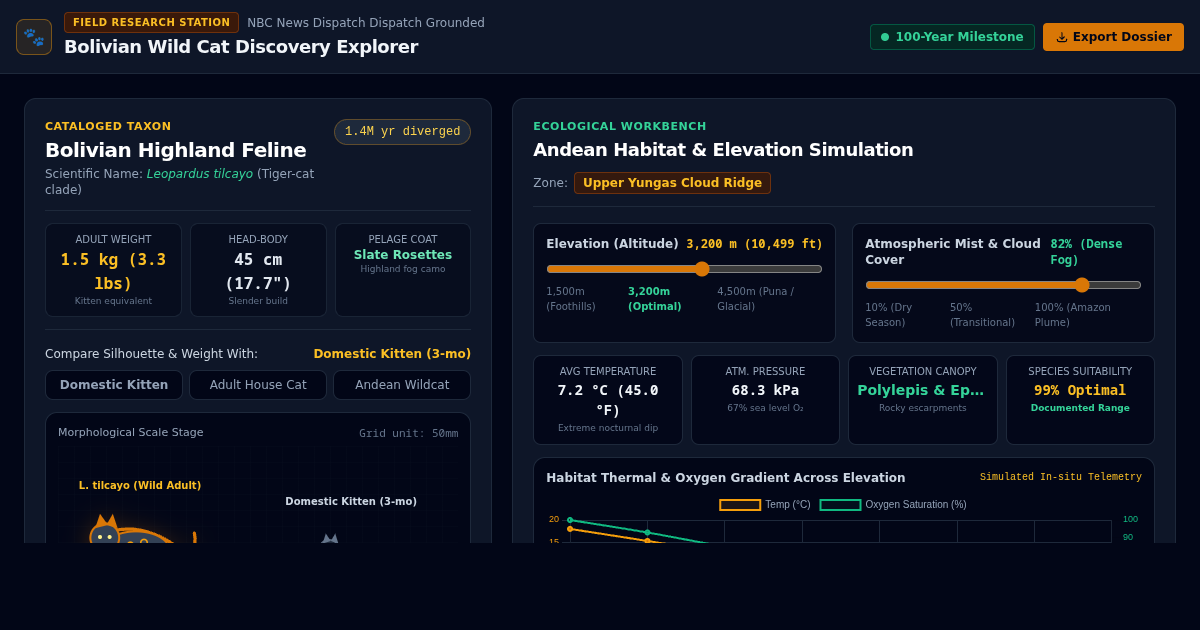Click the paw print logo icon
Viewport: 1200px width, 630px height.
[x=34, y=37]
